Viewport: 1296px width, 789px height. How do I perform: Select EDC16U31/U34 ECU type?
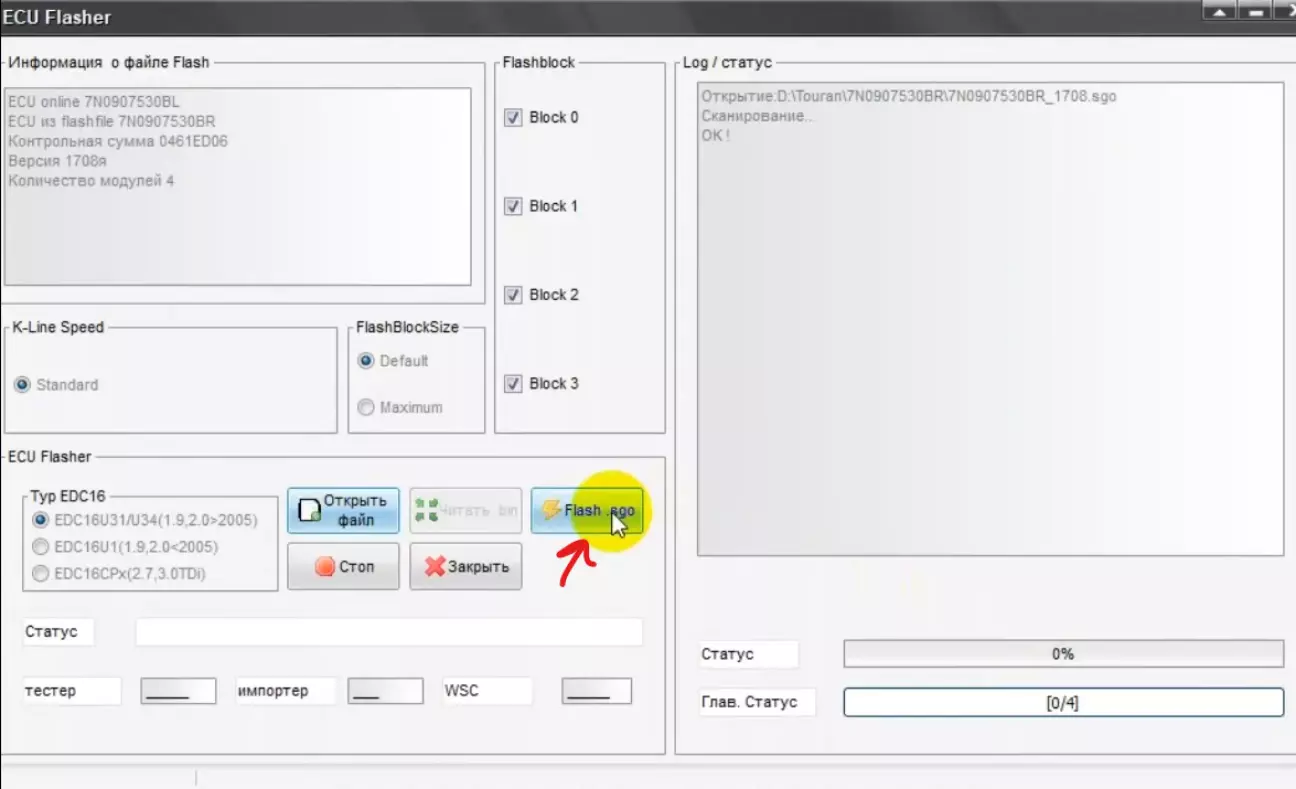pos(41,520)
